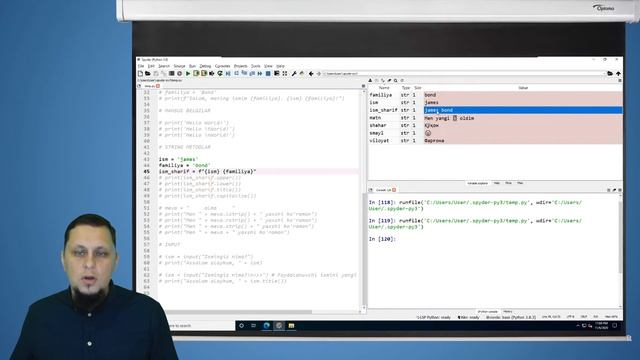This screenshot has height=360, width=640.
Task: Sort variables by the Name column
Action: tap(384, 88)
